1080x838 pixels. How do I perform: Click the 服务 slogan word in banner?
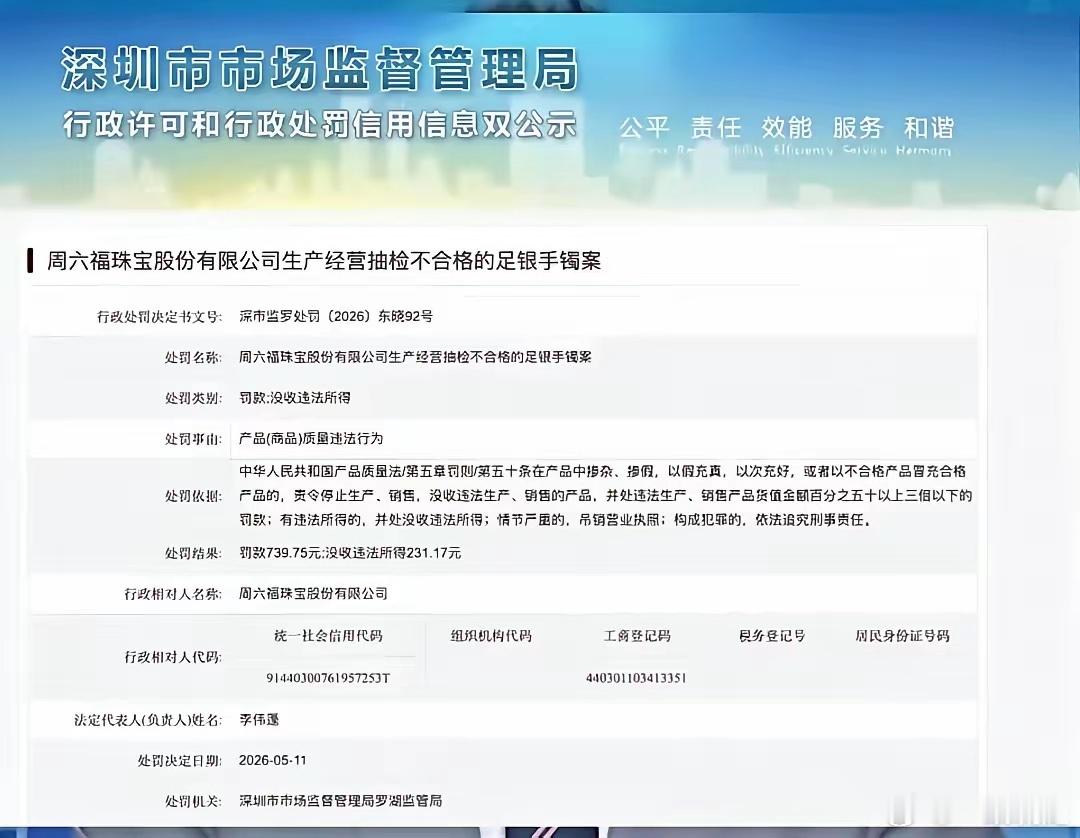858,127
